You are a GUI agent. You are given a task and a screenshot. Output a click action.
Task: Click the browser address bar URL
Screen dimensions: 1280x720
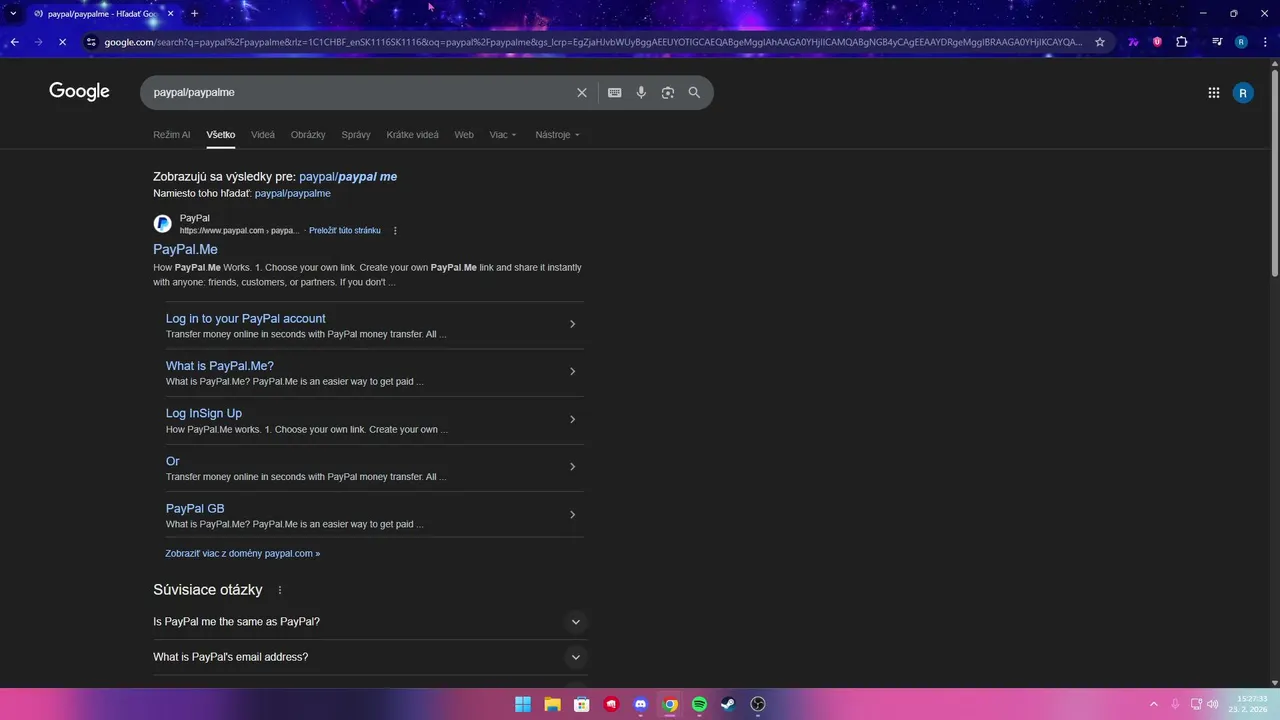click(593, 42)
